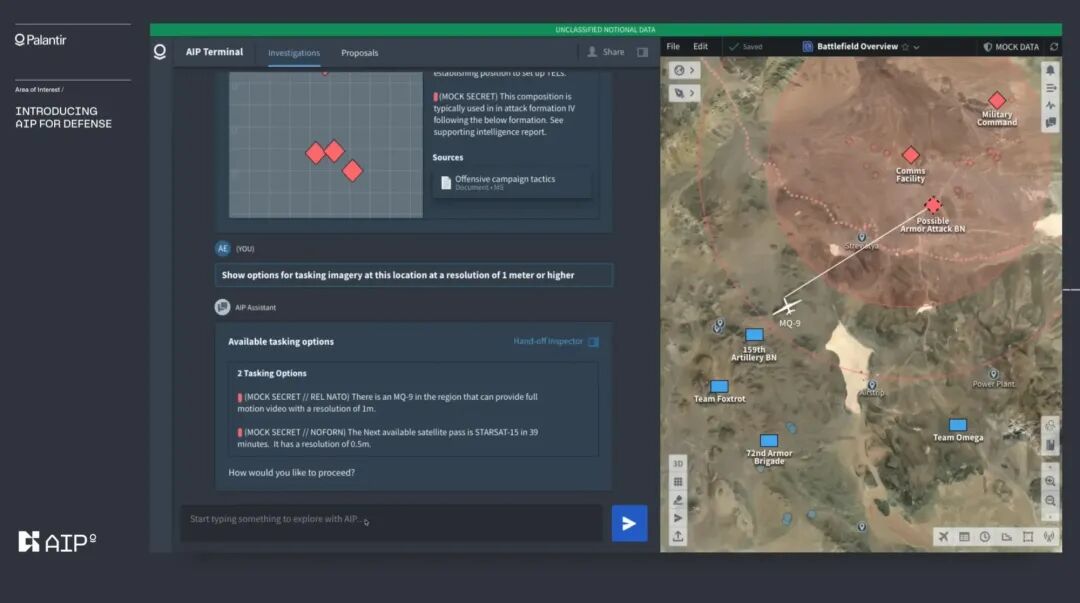Select the 72nd Armor Brigade unit marker
The width and height of the screenshot is (1080, 603).
769,440
